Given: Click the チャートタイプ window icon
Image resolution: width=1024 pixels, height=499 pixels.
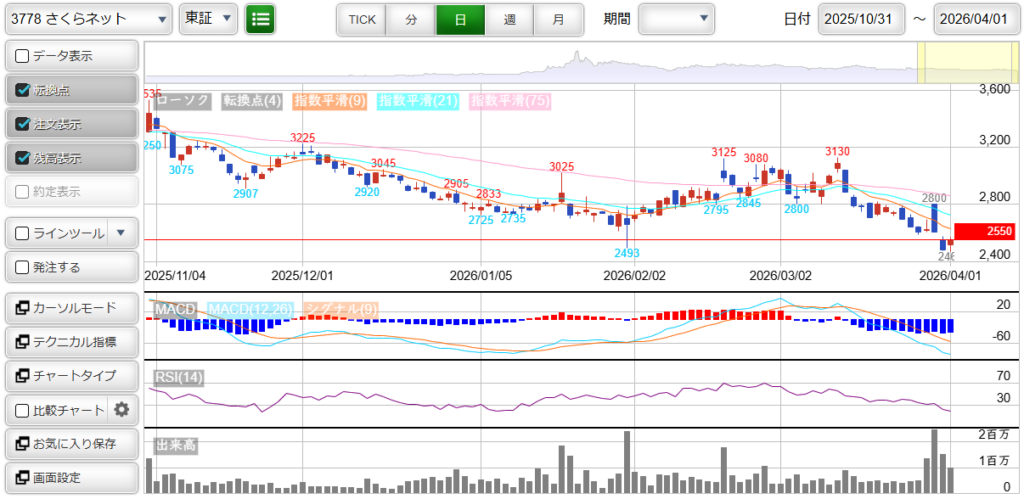Looking at the screenshot, I should [x=23, y=375].
